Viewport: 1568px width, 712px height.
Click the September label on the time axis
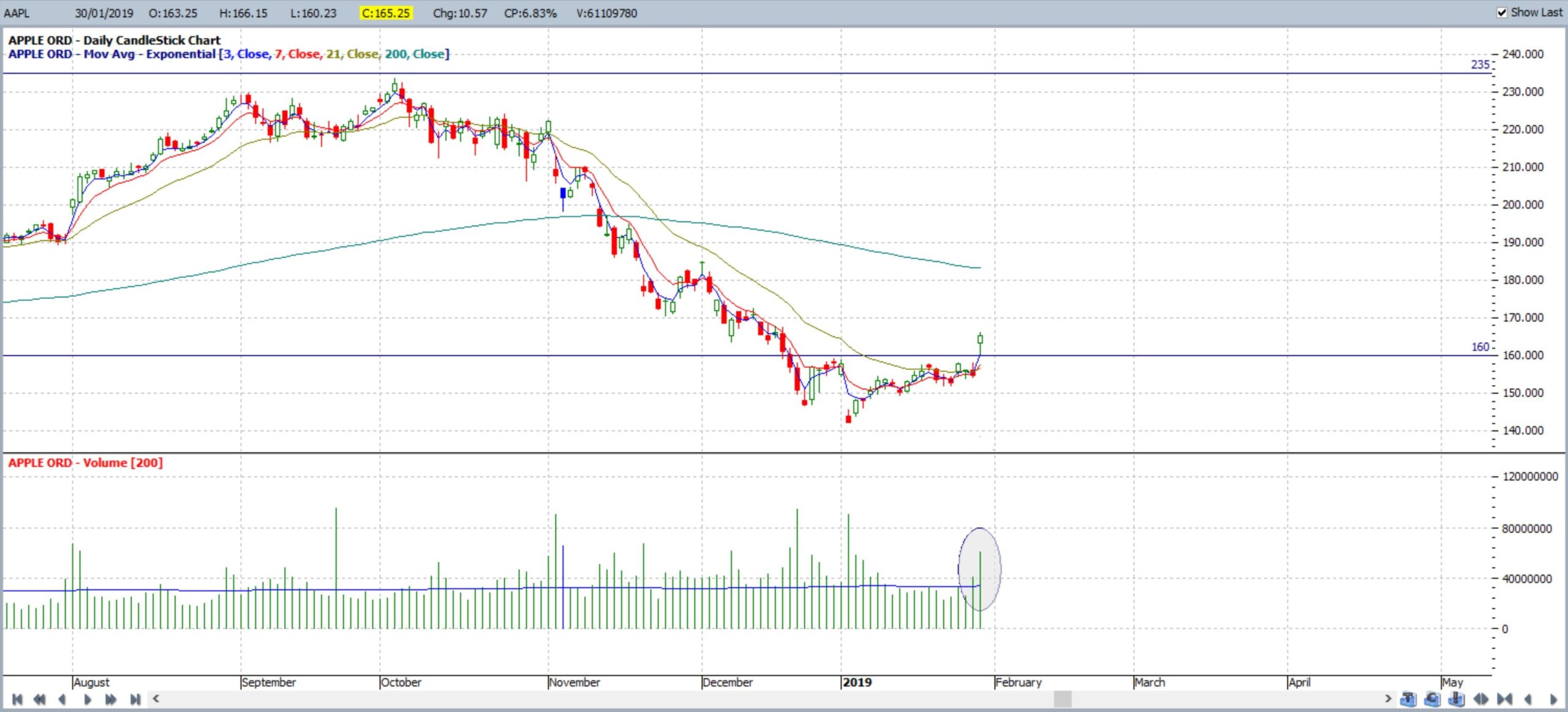click(x=269, y=682)
